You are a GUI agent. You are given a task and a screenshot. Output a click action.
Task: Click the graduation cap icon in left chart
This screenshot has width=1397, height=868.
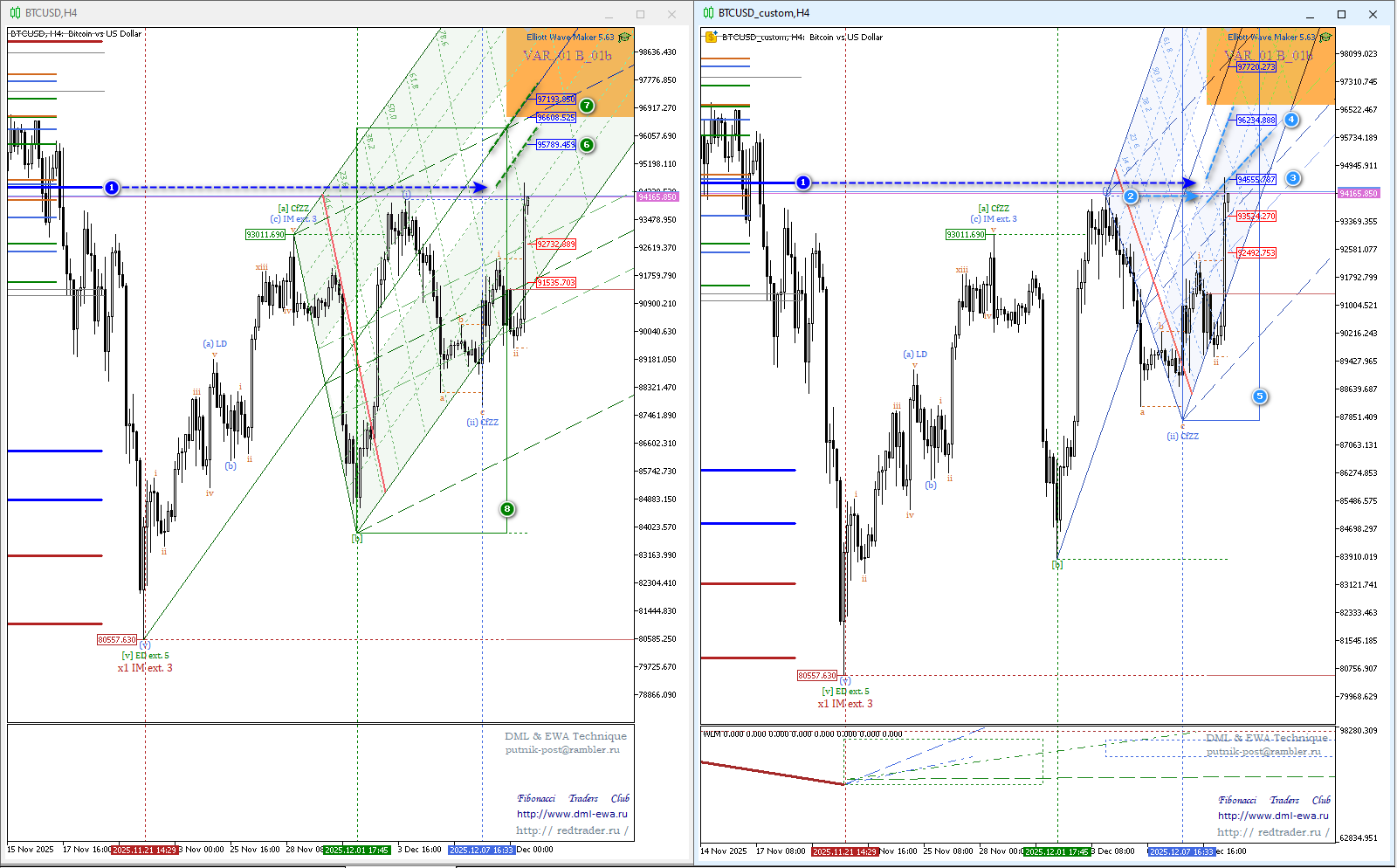(x=624, y=38)
